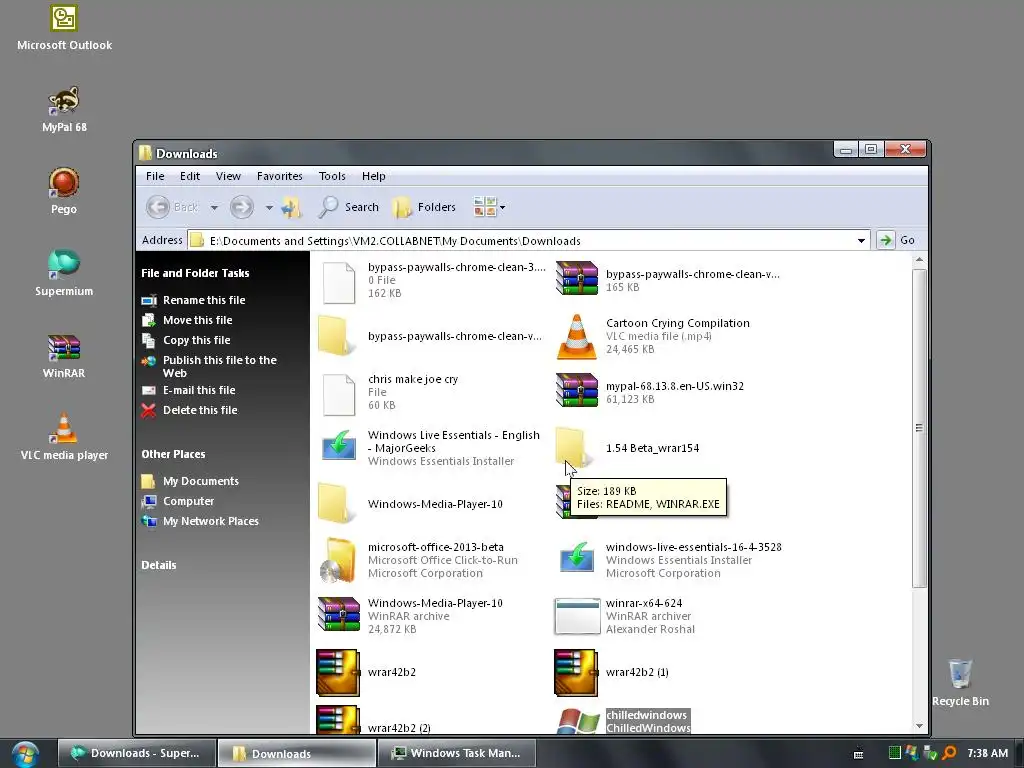Click the Views toolbar icon
Image resolution: width=1024 pixels, height=768 pixels.
[485, 207]
